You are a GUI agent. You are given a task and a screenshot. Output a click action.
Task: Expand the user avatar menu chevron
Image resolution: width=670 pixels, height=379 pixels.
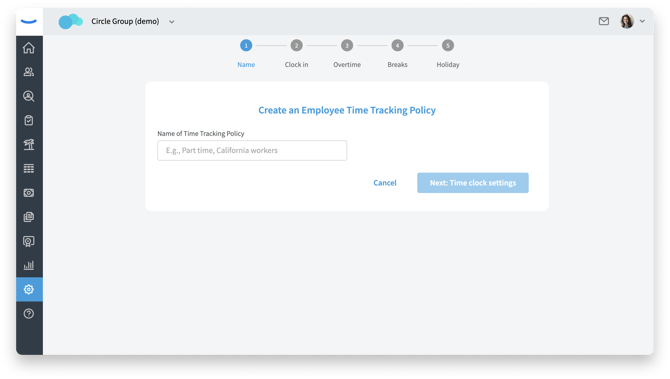pos(642,21)
